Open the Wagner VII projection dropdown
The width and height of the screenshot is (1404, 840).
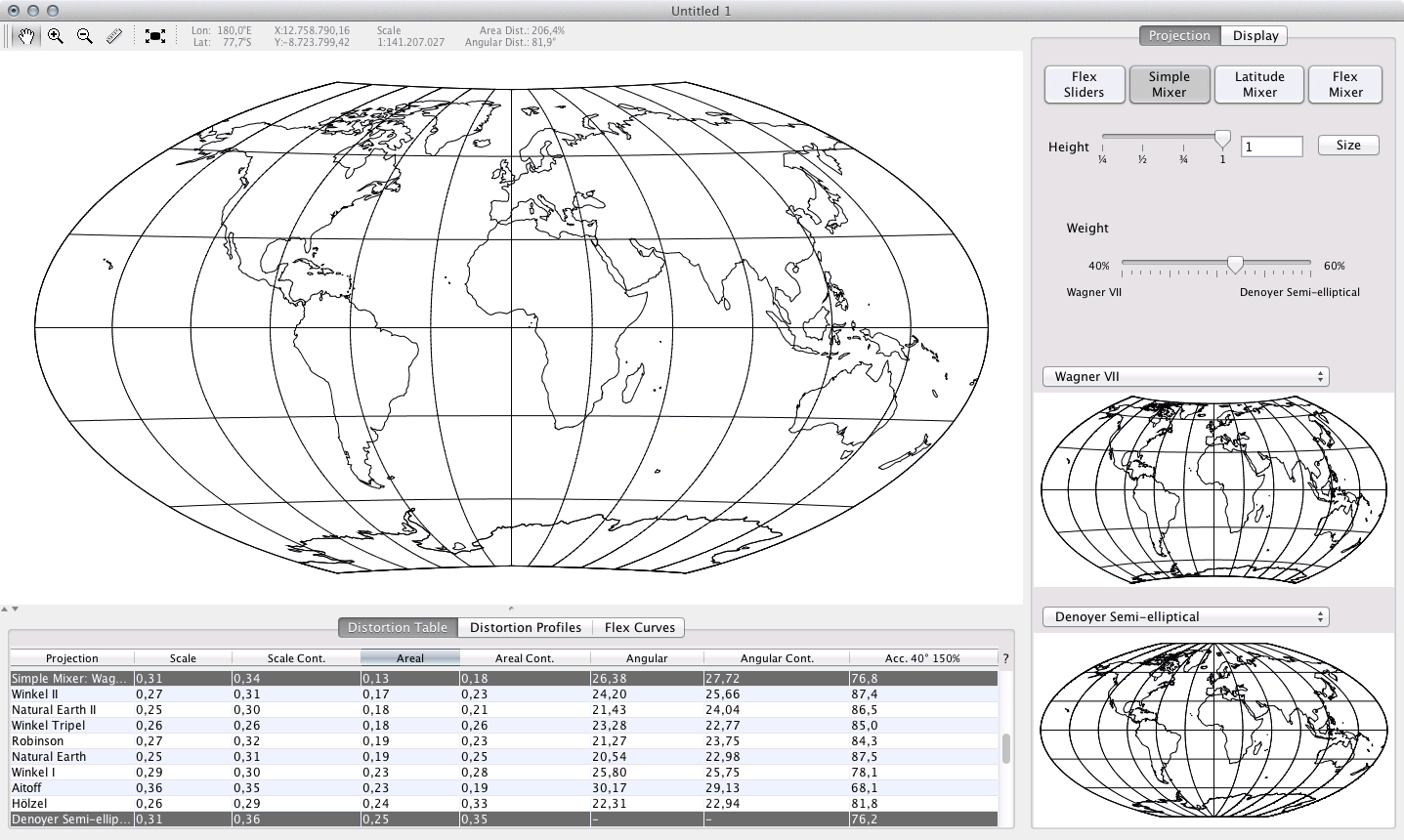click(1185, 377)
